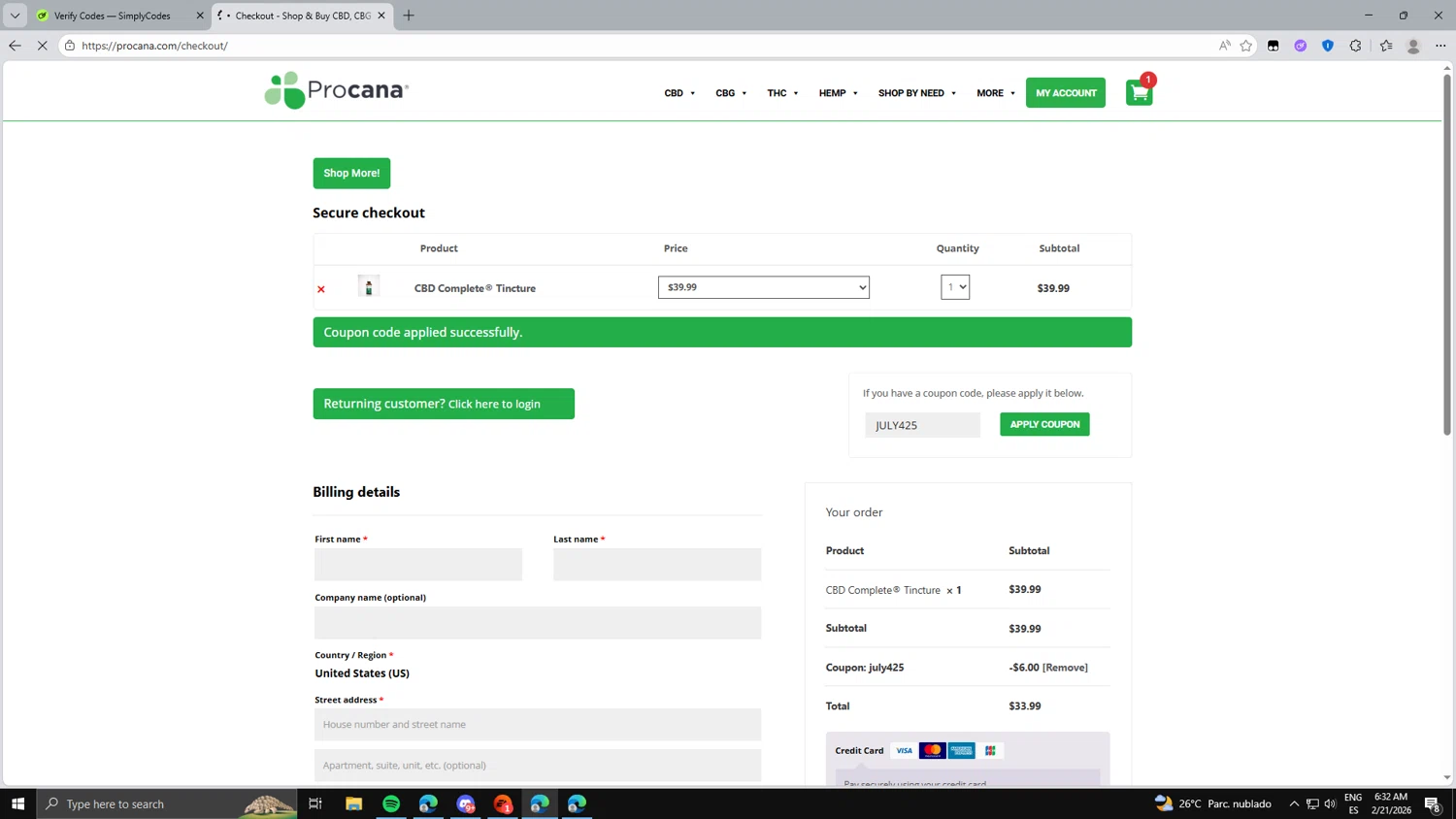Open browser extensions puzzle icon
This screenshot has width=1456, height=819.
[x=1356, y=46]
